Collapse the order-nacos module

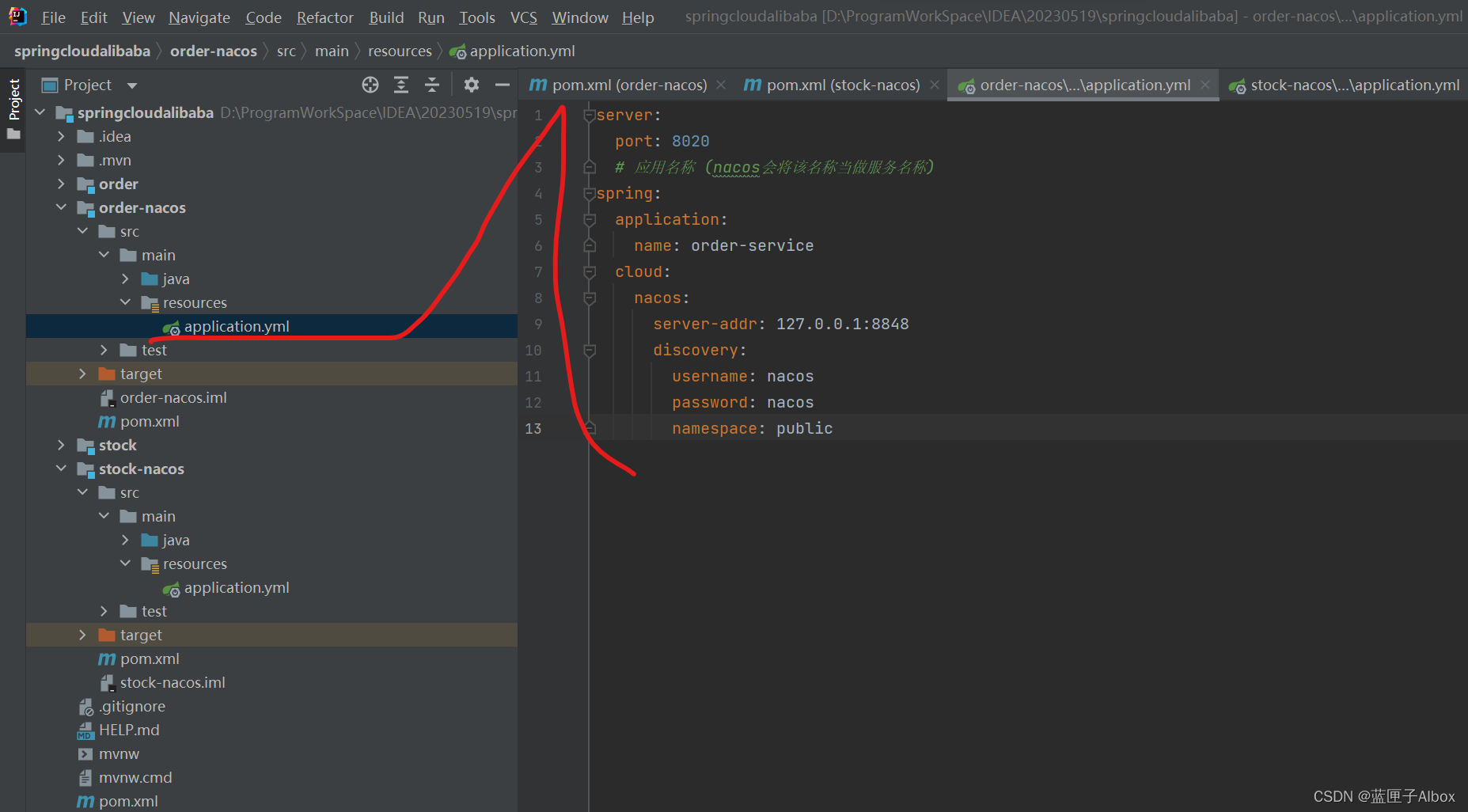point(61,207)
